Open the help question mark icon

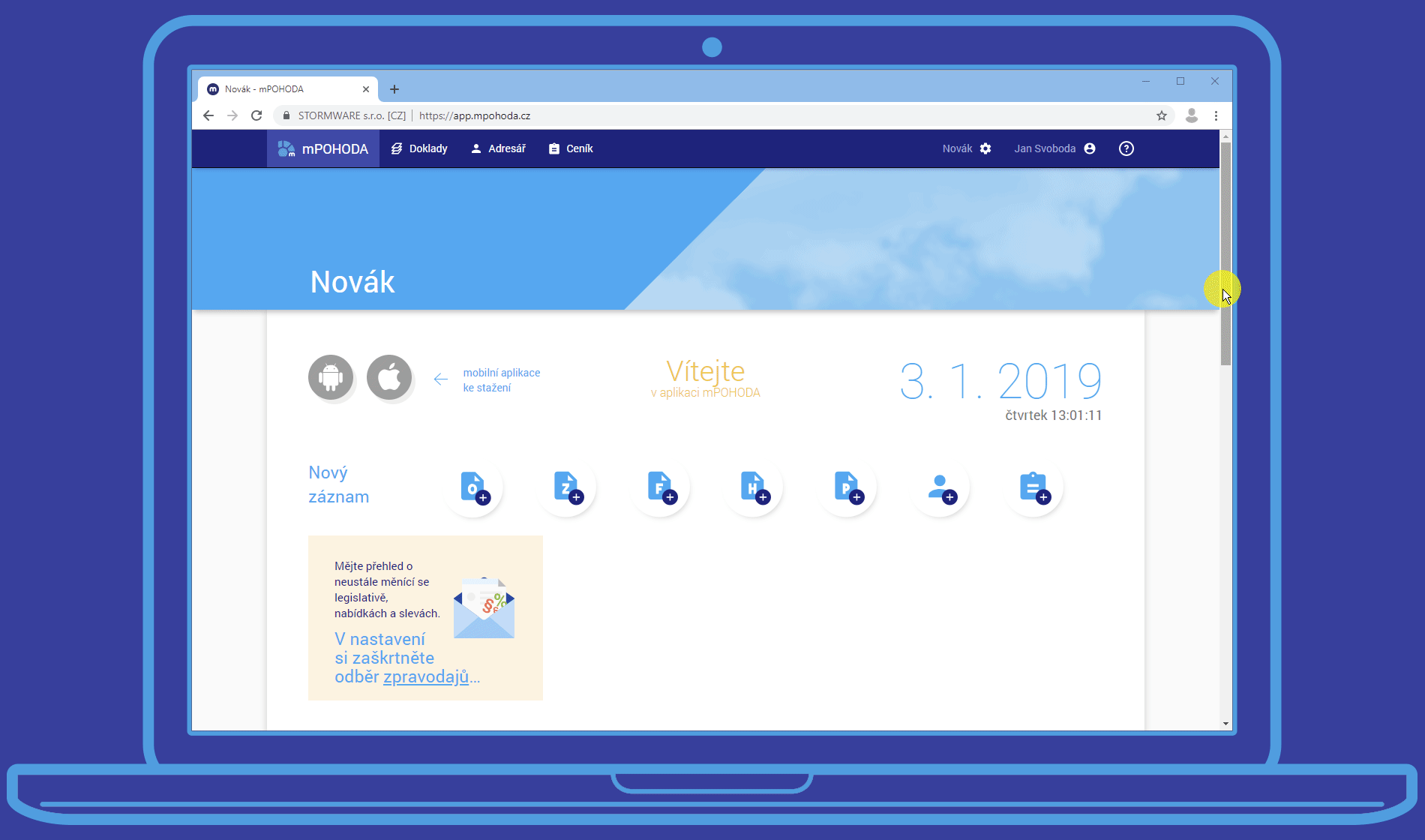pos(1126,148)
